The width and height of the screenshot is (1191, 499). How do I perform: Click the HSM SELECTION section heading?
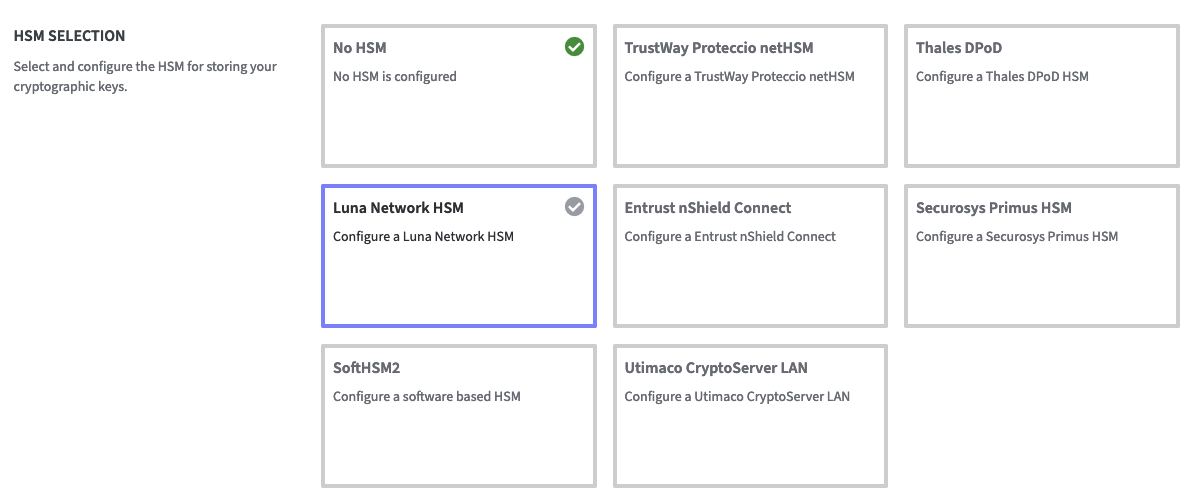coord(69,36)
